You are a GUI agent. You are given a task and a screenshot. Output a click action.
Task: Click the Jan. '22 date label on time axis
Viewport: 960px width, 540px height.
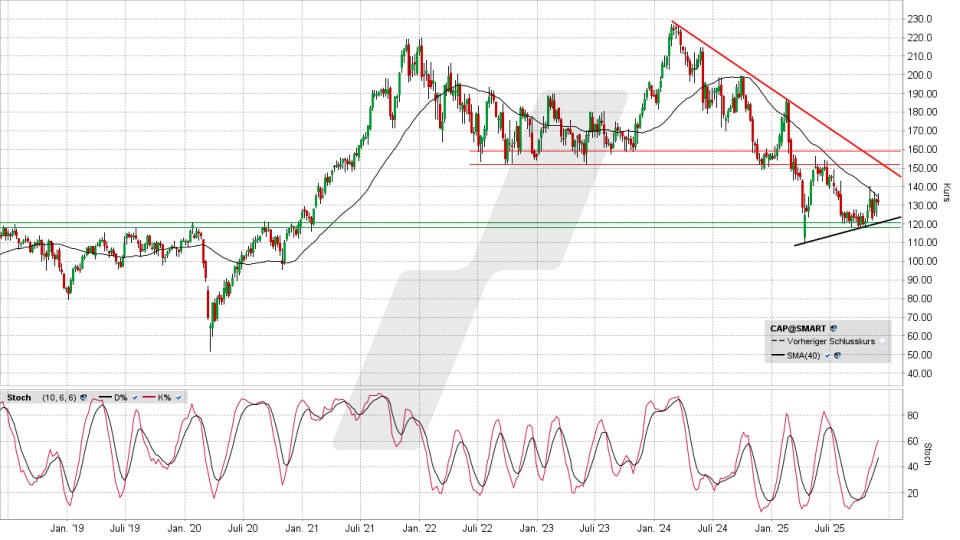(x=424, y=526)
